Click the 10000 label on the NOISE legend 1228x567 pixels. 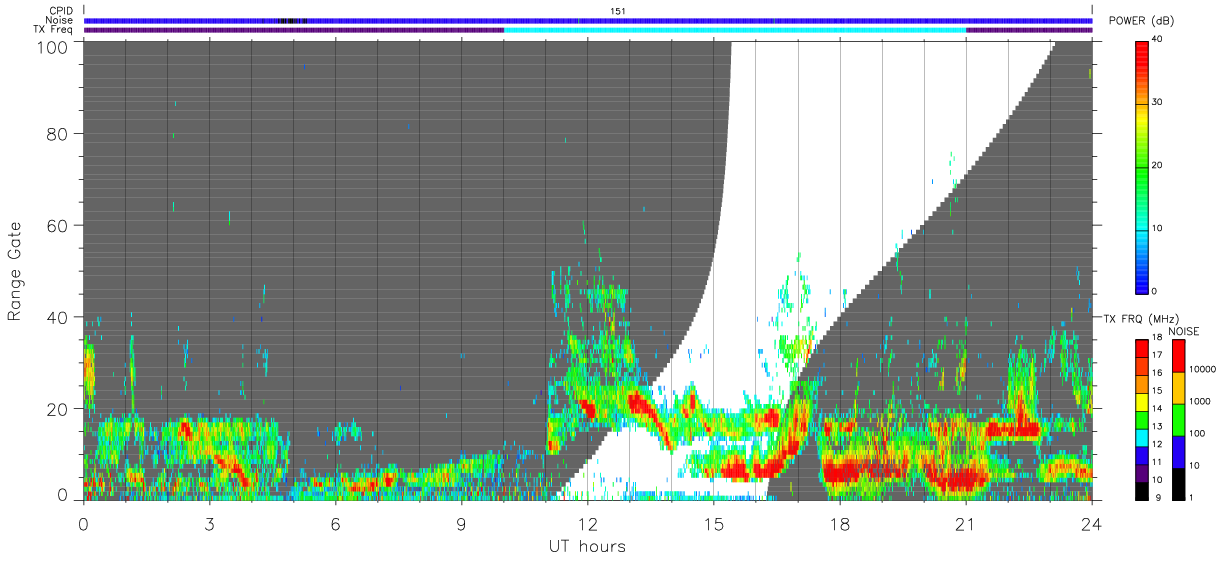coord(1203,369)
